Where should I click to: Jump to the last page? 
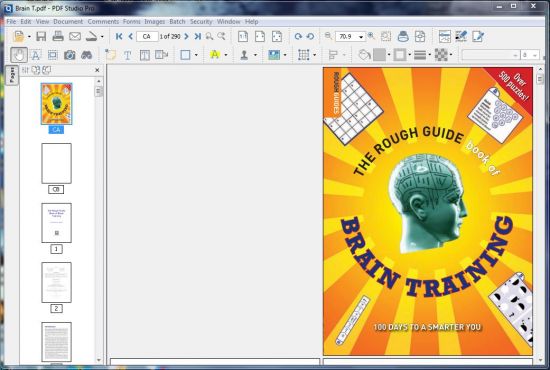pos(198,36)
